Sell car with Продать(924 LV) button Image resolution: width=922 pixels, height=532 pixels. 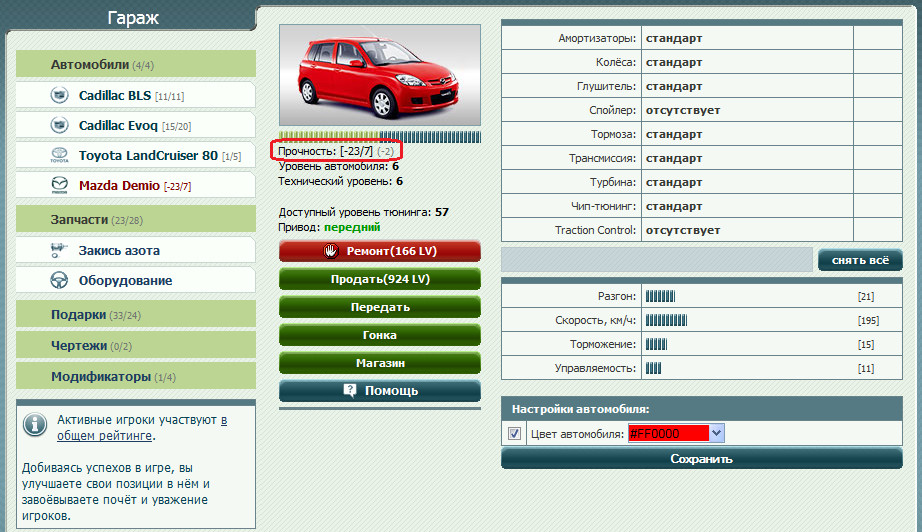[380, 279]
